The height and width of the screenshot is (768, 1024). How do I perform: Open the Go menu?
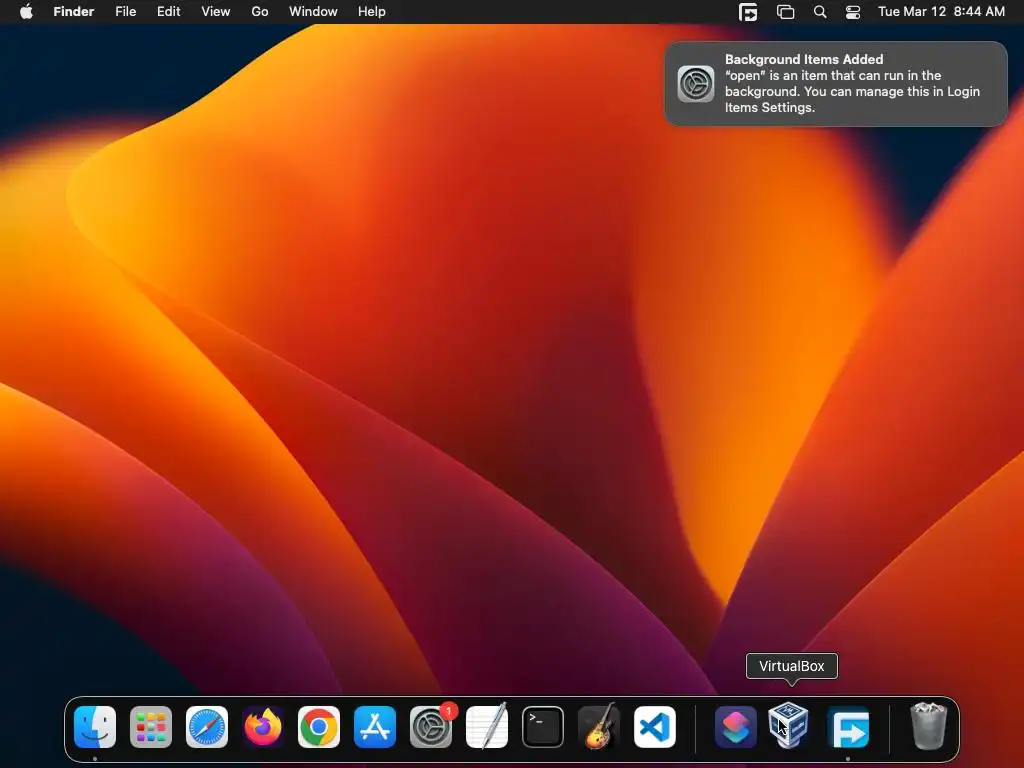click(260, 12)
